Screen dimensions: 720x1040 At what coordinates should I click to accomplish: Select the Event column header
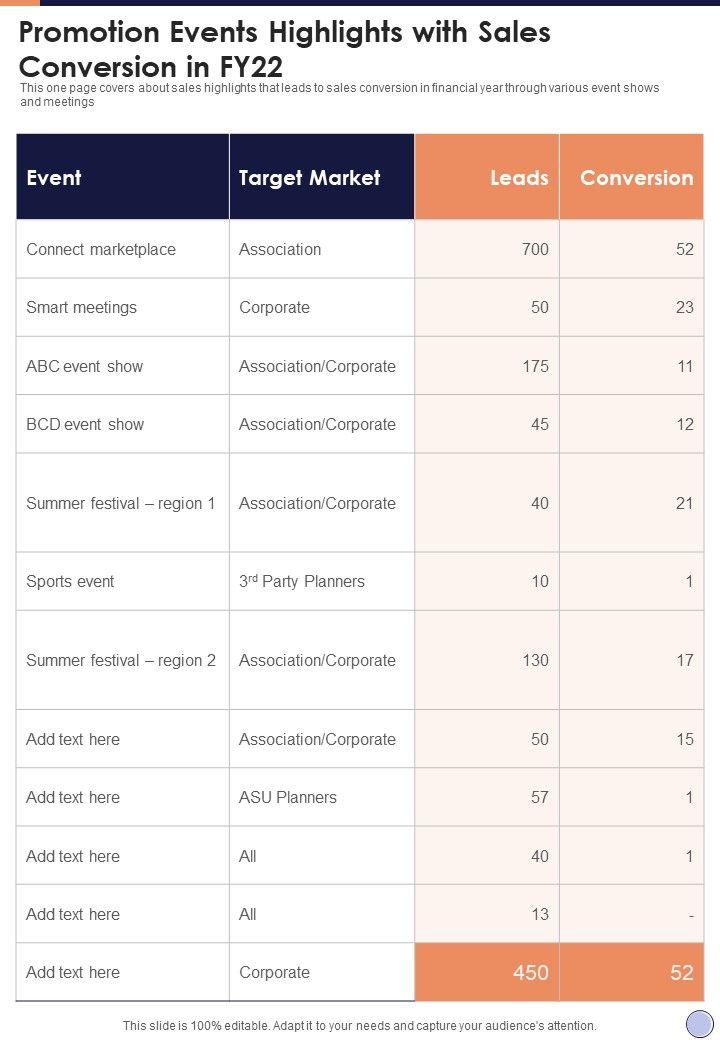point(54,178)
